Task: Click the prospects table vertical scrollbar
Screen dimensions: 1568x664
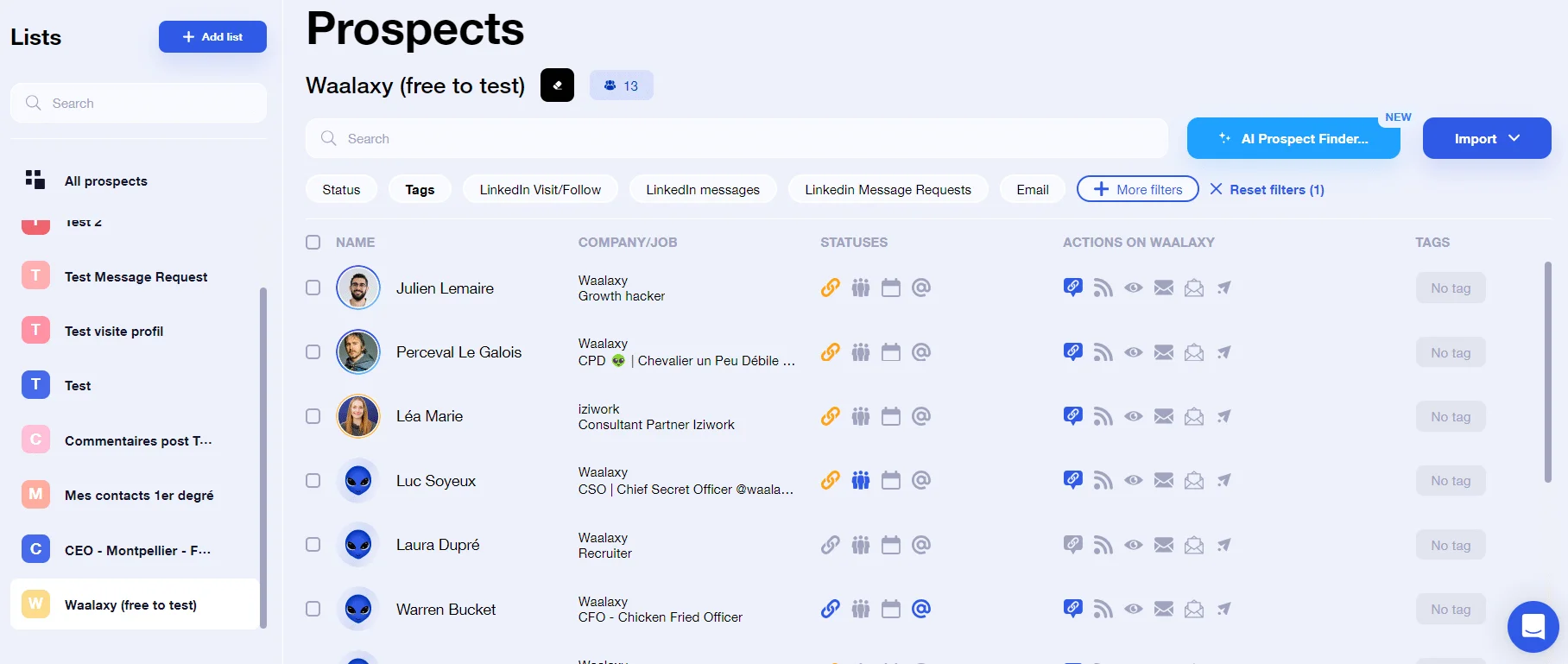Action: (x=1548, y=372)
